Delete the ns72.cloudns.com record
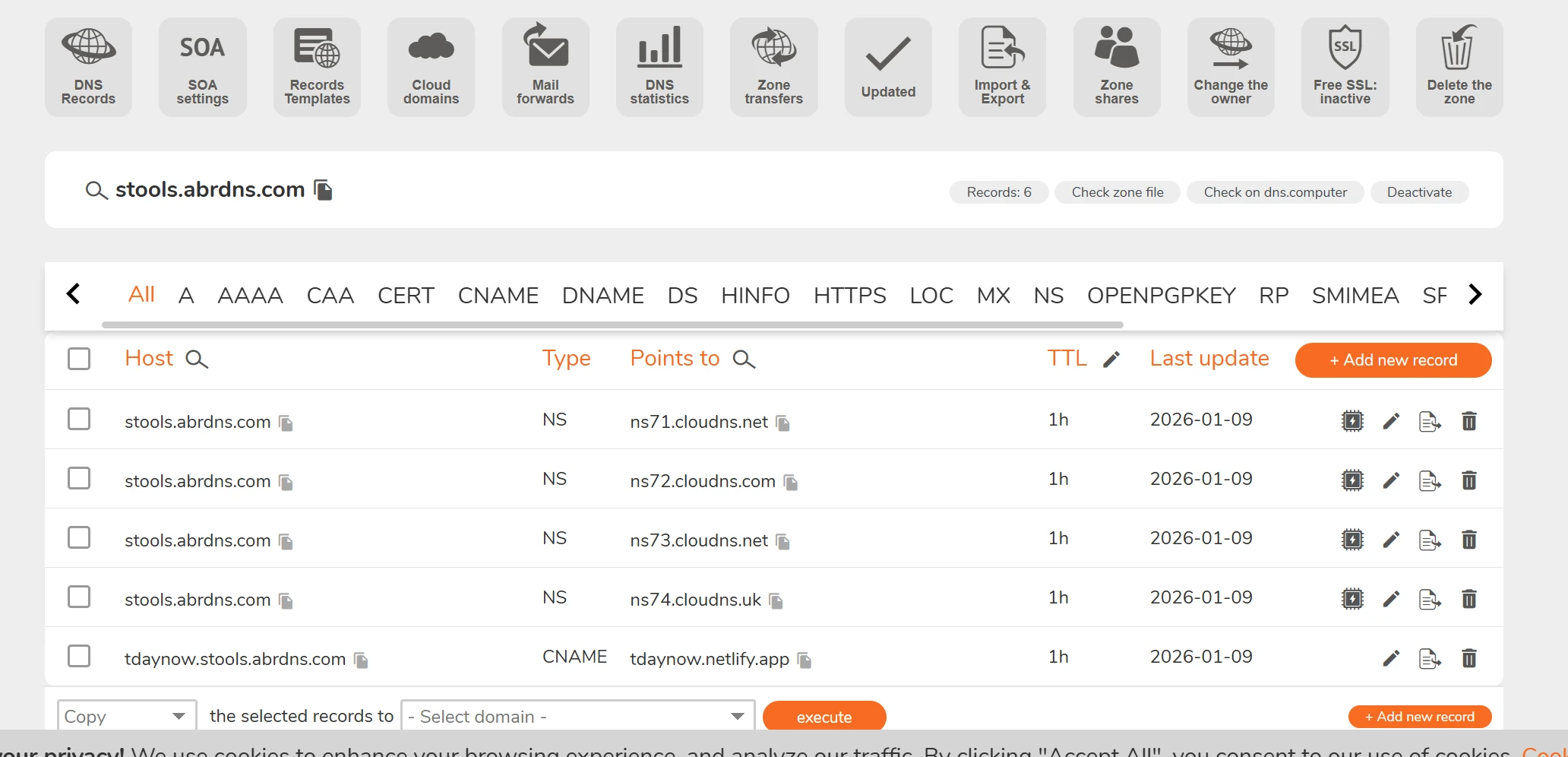The image size is (1568, 757). point(1469,480)
